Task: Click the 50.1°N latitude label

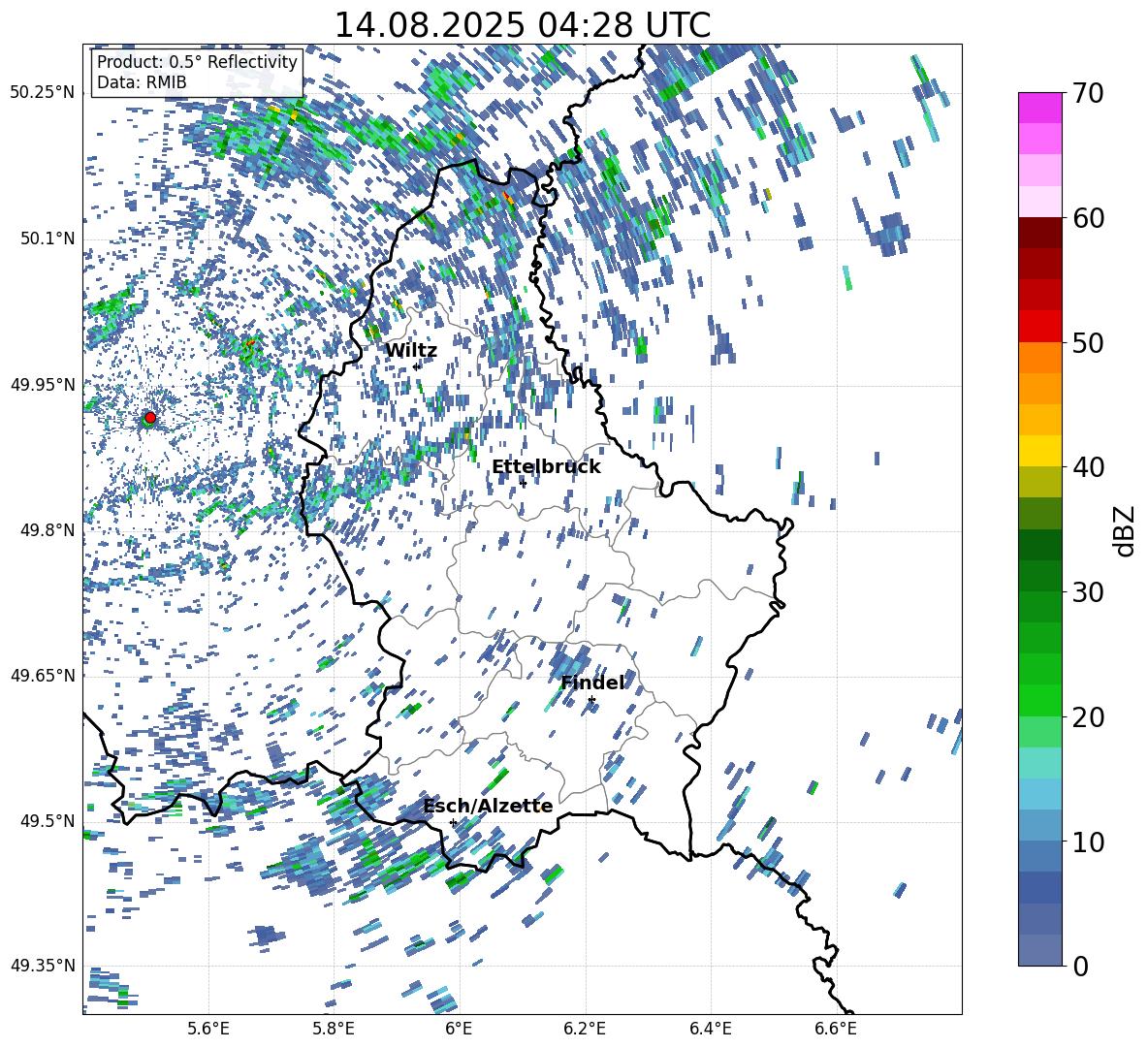Action: pos(47,238)
